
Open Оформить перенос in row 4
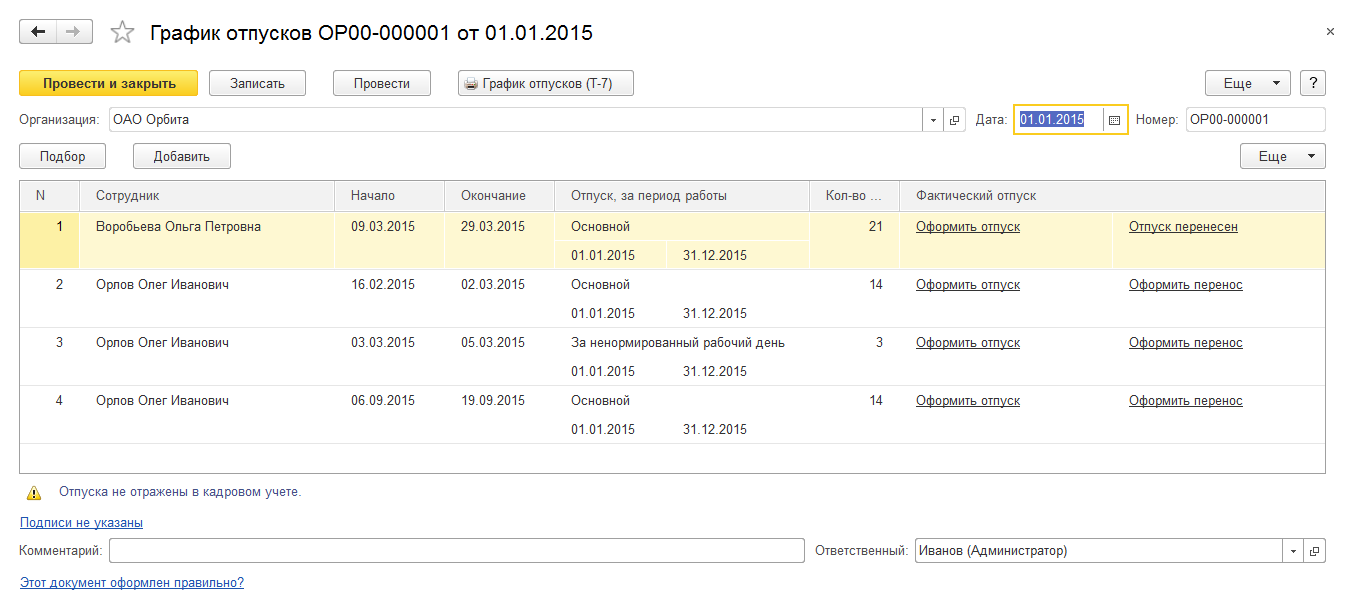tap(1186, 401)
